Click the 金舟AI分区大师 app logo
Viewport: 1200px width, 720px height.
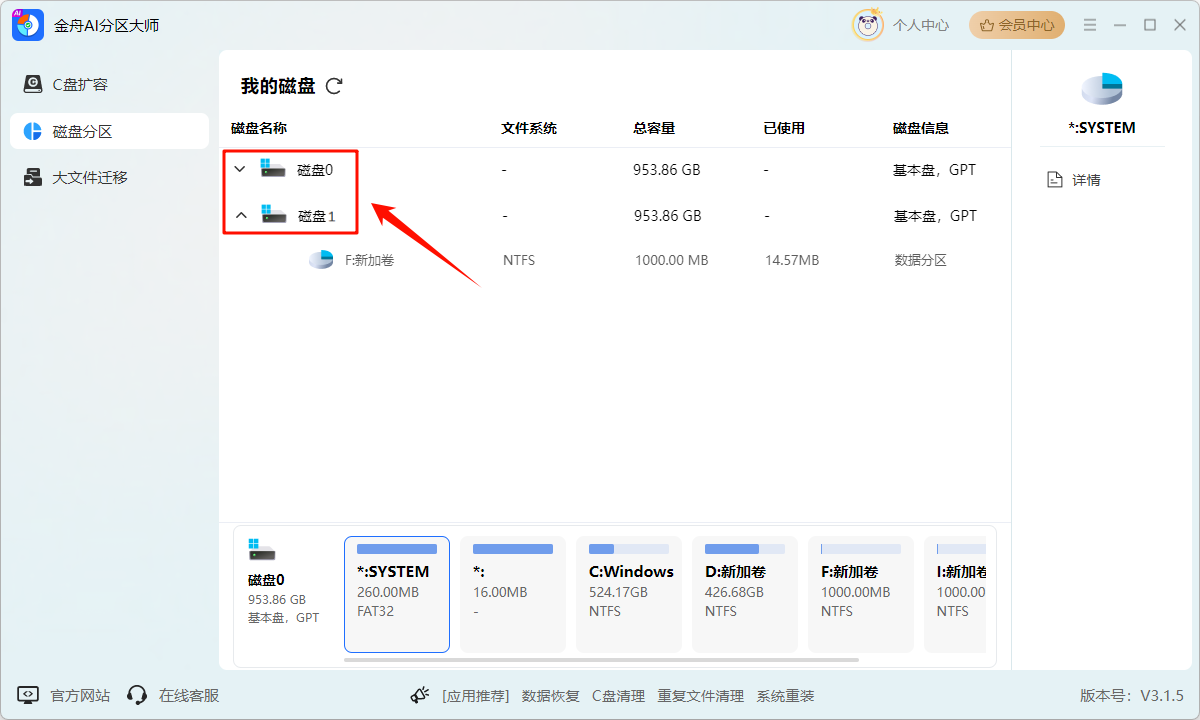pyautogui.click(x=28, y=25)
